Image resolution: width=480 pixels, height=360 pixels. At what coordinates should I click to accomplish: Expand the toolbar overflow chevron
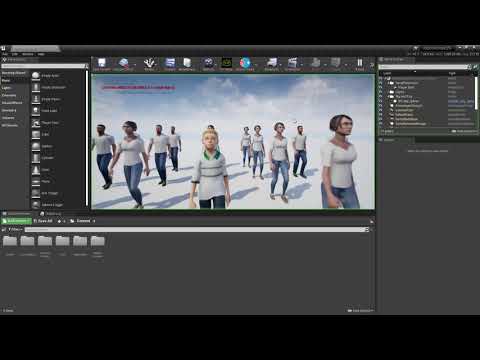[x=372, y=65]
